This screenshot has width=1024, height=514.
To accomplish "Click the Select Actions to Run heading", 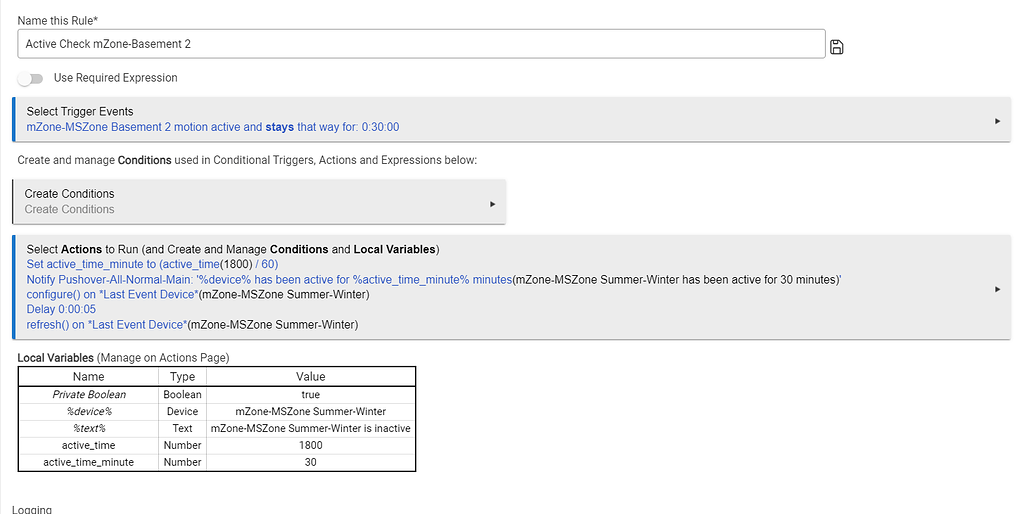I will pos(232,249).
